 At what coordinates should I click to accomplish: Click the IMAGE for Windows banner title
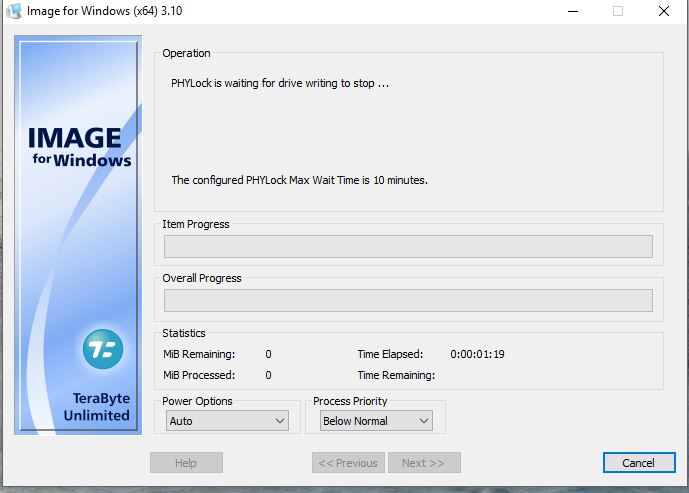coord(80,147)
